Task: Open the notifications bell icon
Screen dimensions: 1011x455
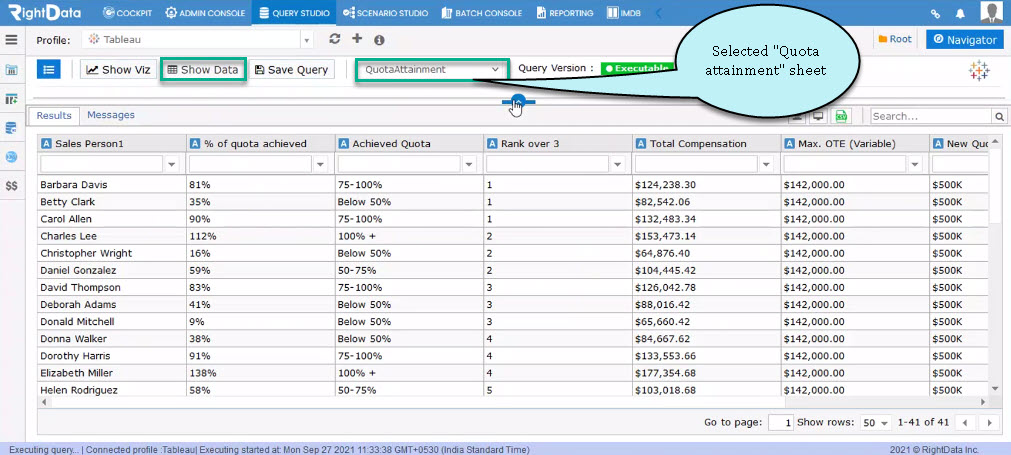Action: [x=960, y=13]
